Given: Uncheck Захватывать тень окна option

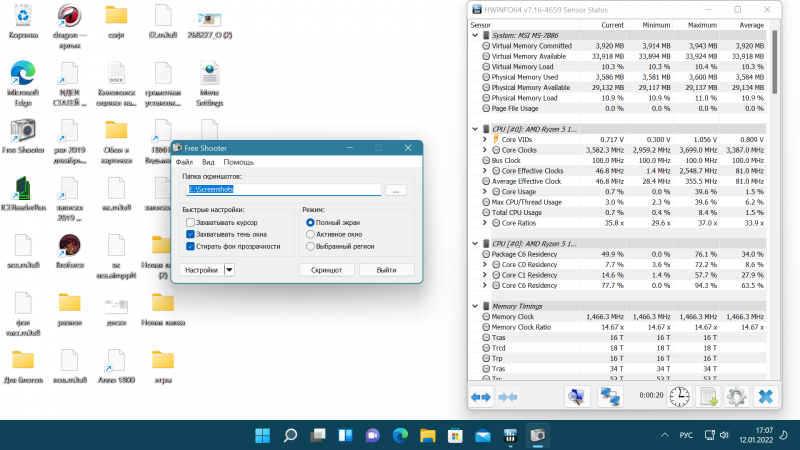Looking at the screenshot, I should [x=190, y=234].
